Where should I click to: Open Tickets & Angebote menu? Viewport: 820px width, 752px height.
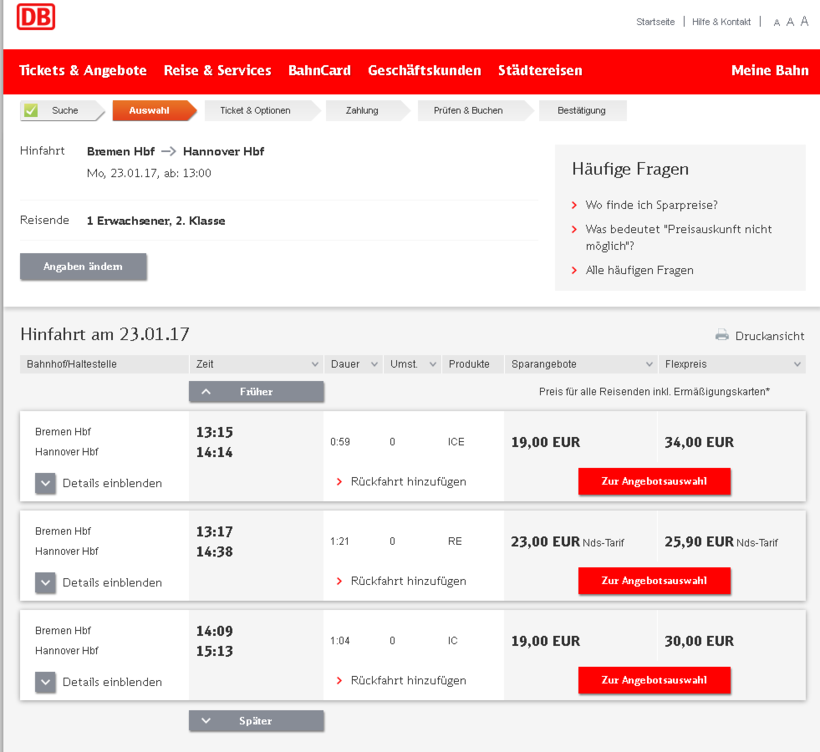[x=83, y=71]
